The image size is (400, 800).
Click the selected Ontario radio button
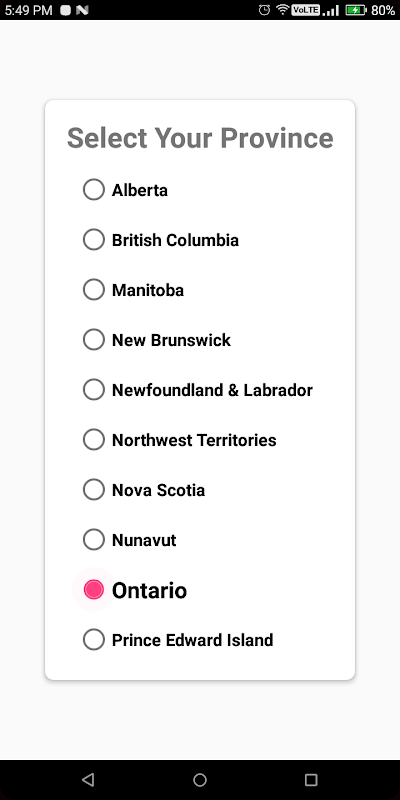pos(94,590)
